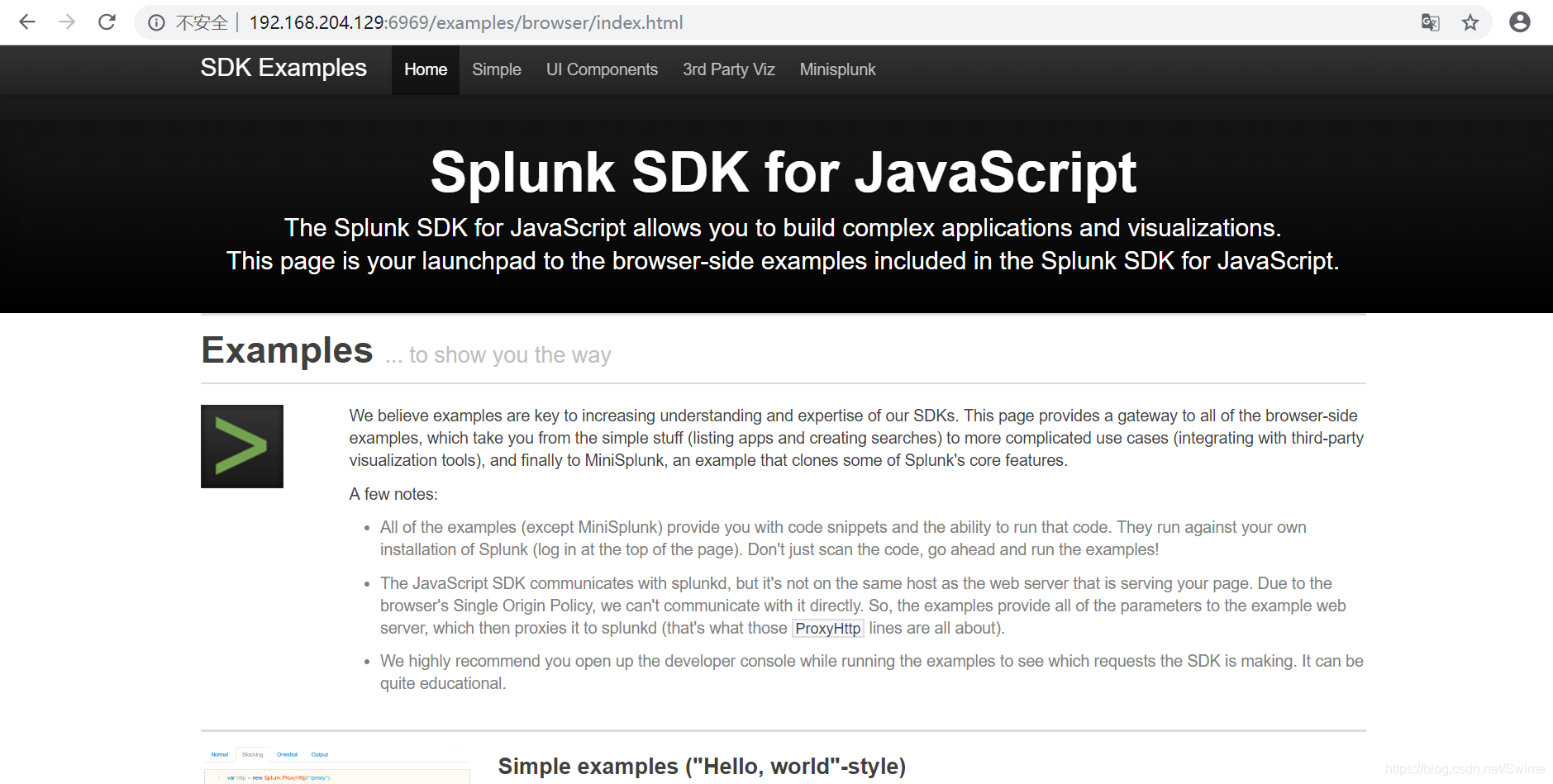Click the SDK Examples brand link

point(283,68)
